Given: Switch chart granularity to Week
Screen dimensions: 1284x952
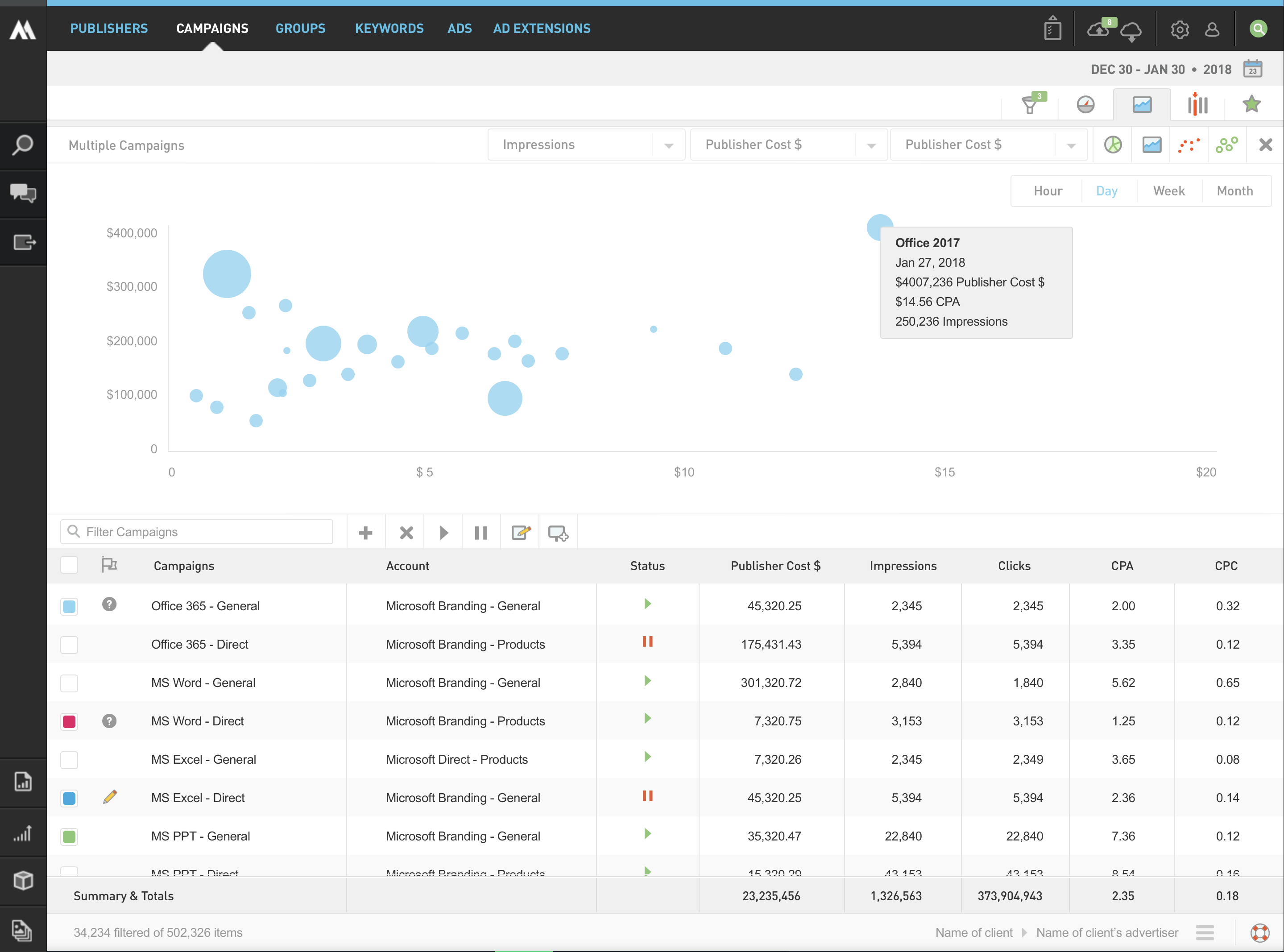Looking at the screenshot, I should pos(1169,191).
